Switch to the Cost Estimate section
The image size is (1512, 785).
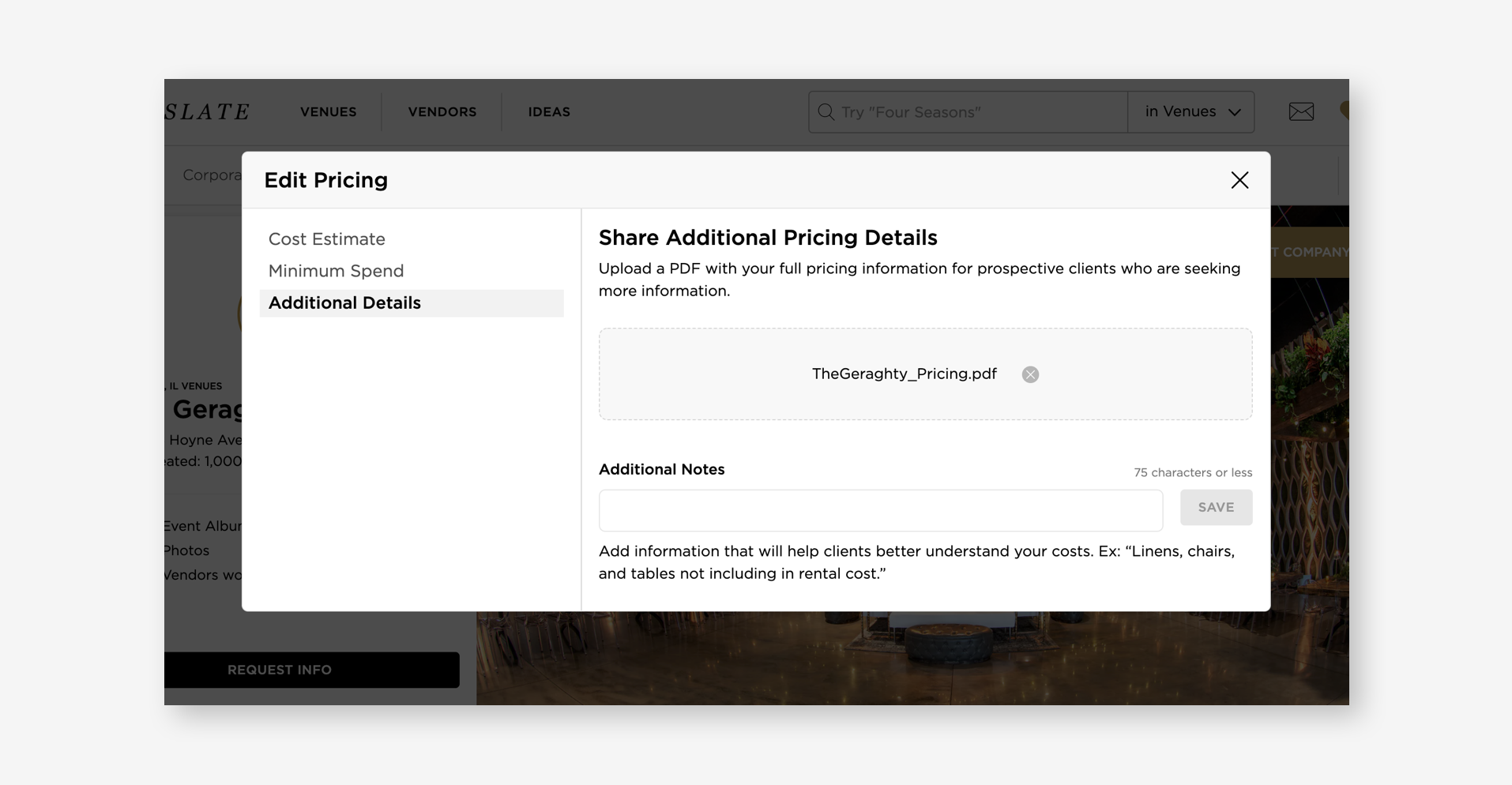pyautogui.click(x=327, y=239)
